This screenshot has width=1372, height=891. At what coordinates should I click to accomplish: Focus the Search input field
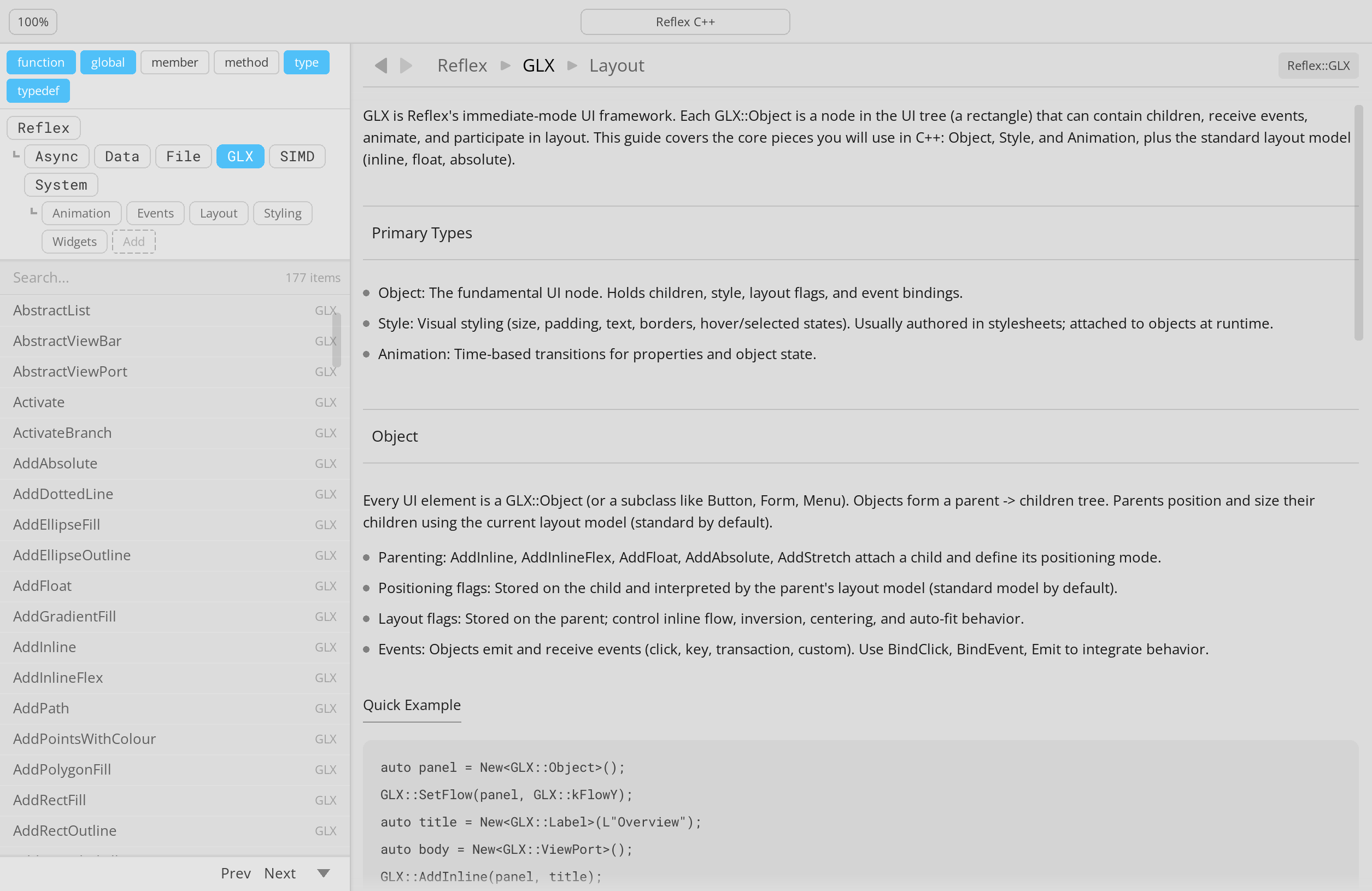(144, 277)
